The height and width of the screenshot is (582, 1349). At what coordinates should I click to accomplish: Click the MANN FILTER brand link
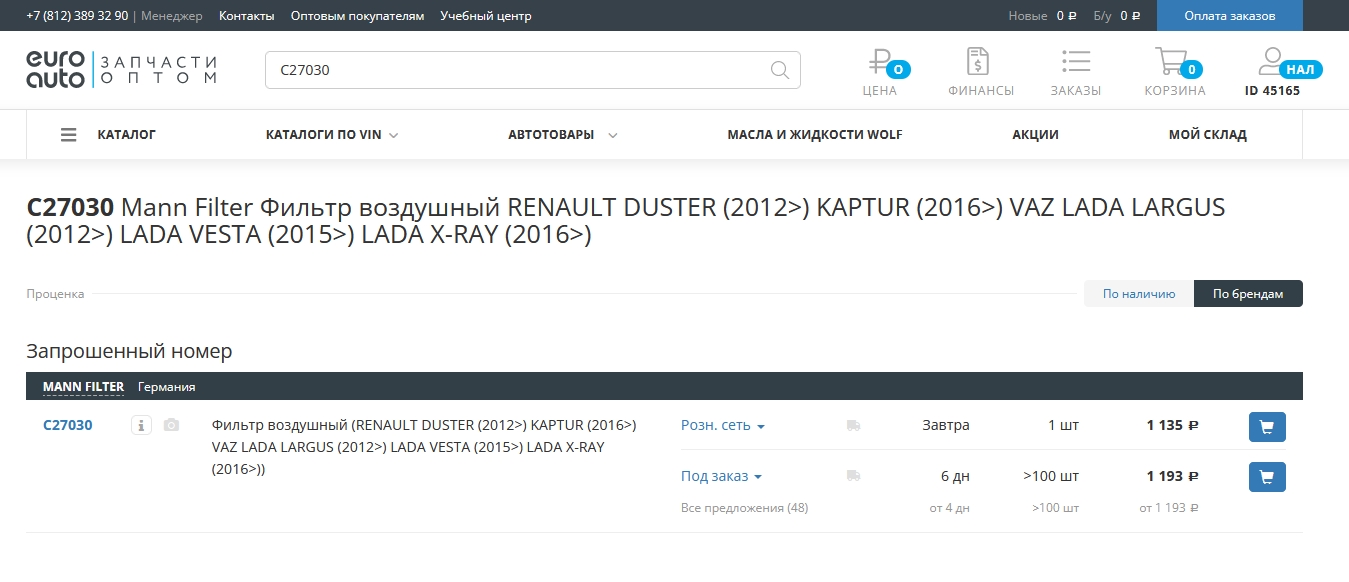point(83,387)
